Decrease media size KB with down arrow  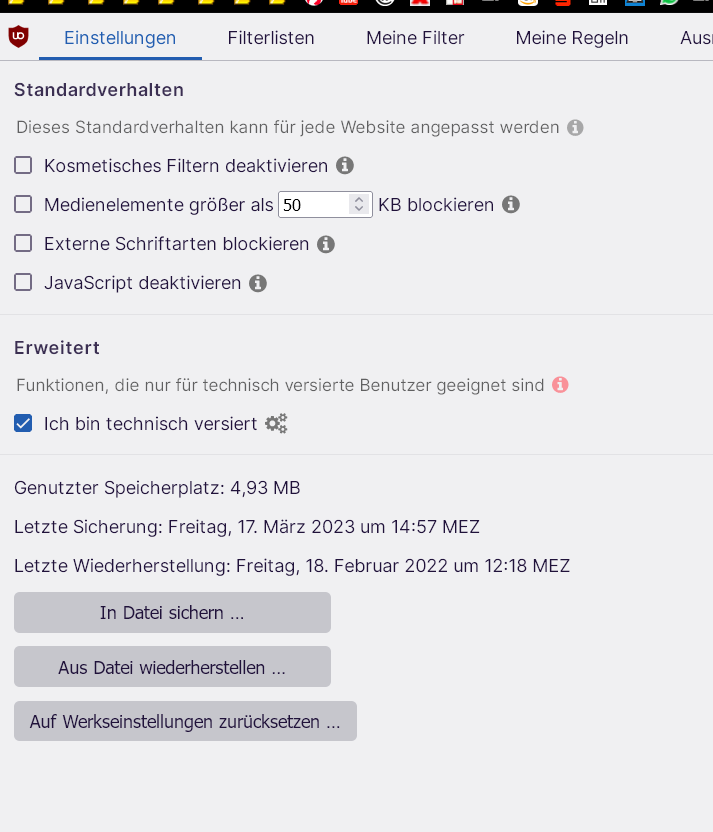(359, 210)
